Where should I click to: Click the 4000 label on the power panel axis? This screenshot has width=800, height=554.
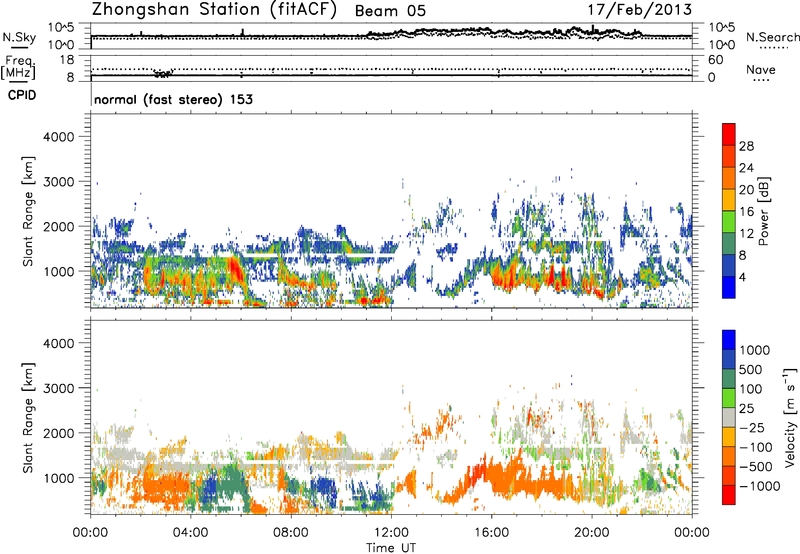point(58,137)
